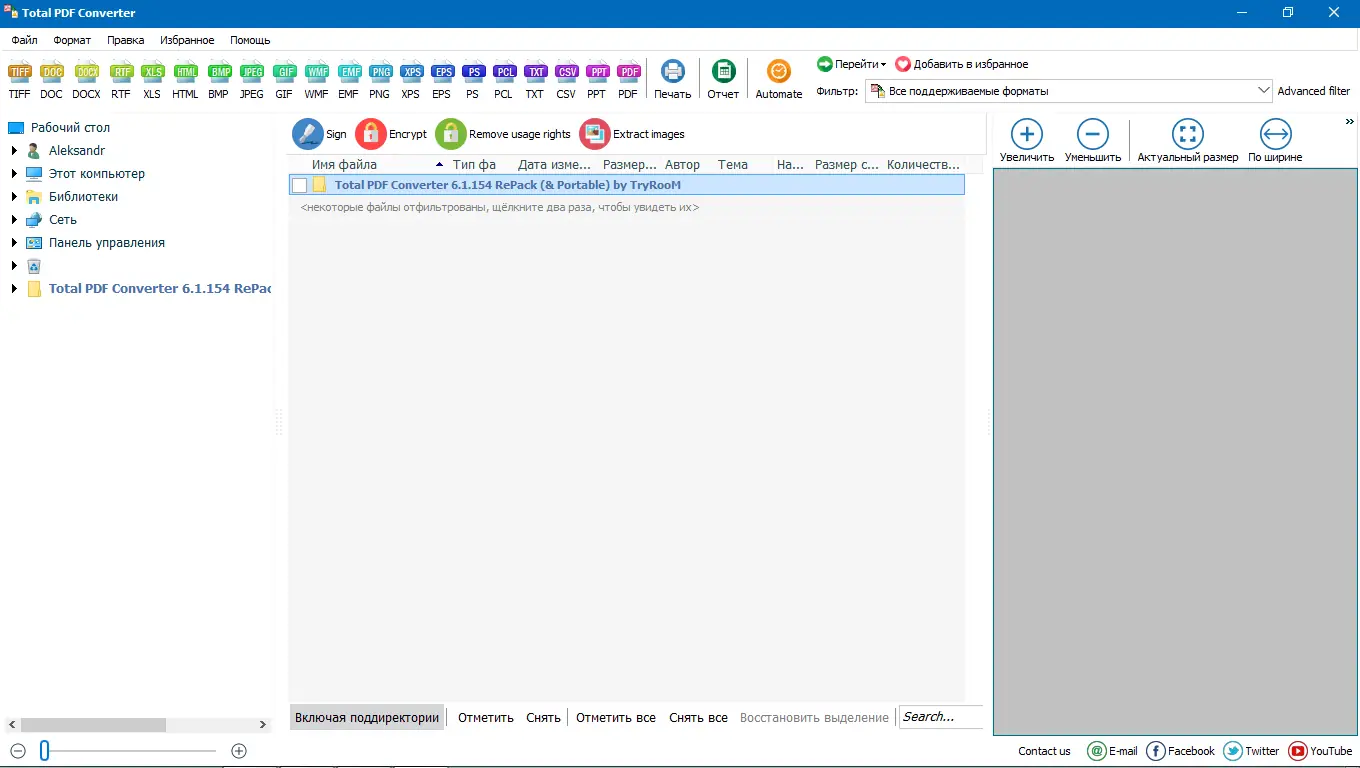Select the Encrypt tool
1360x768 pixels.
pyautogui.click(x=369, y=133)
